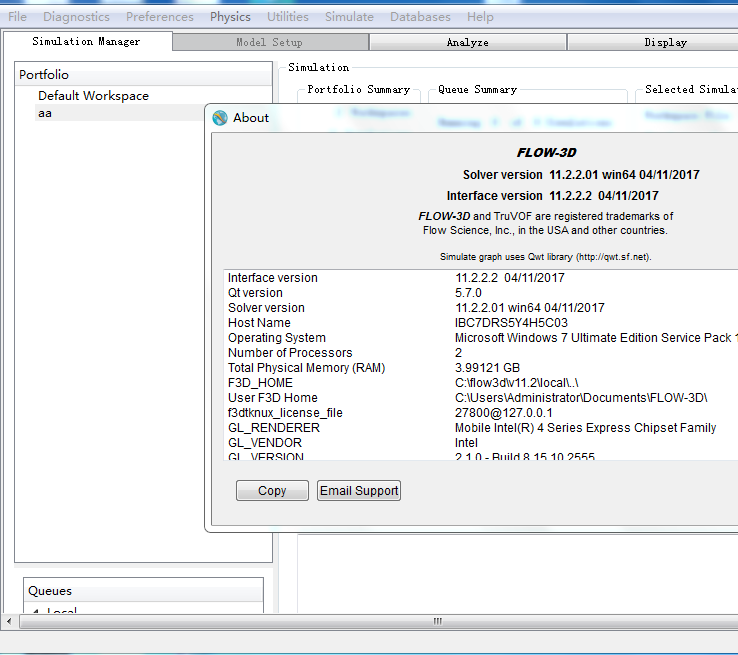Click the horizontal scrollbar left arrow
Screen dimensions: 738x655
(x=9, y=621)
